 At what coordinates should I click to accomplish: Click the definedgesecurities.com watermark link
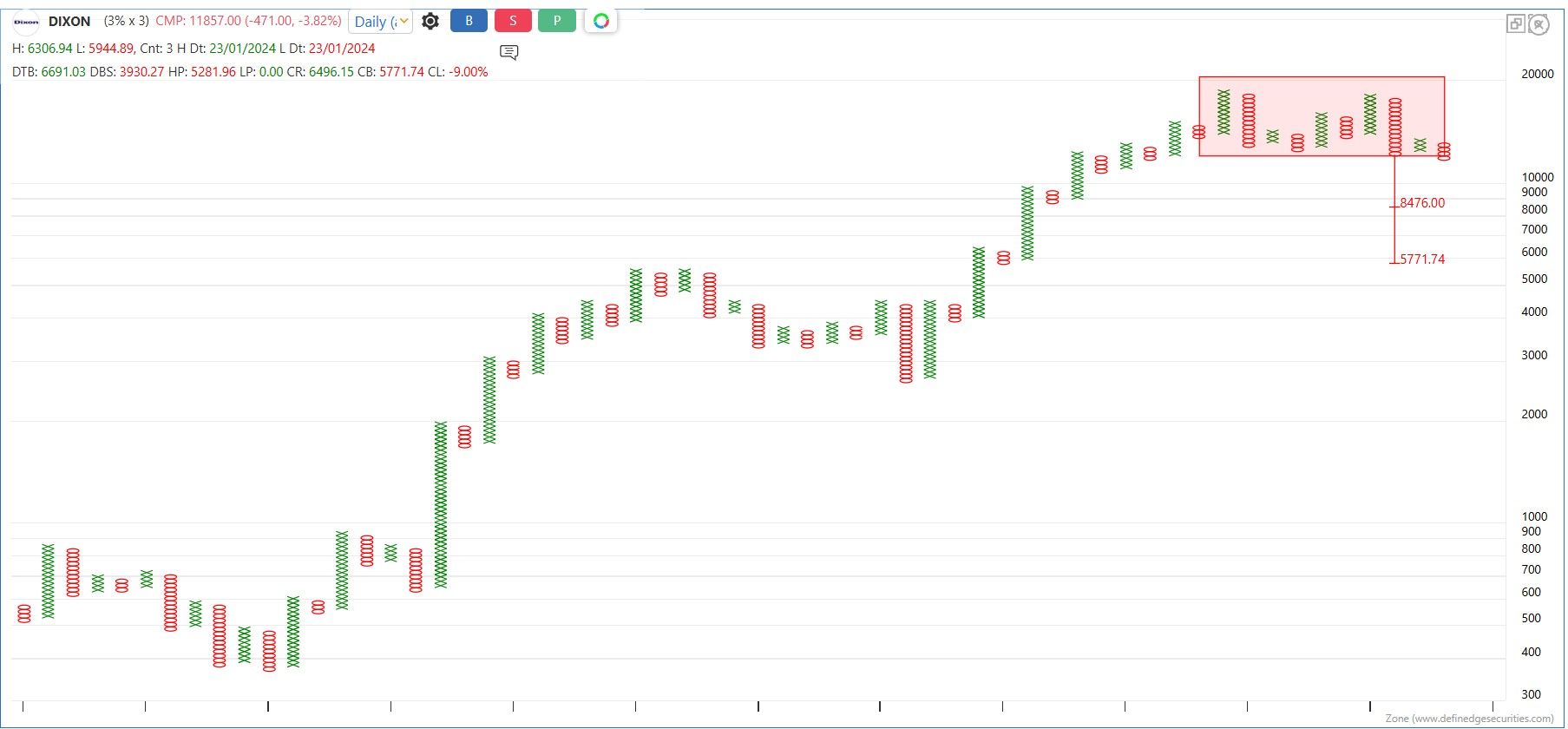(1469, 719)
